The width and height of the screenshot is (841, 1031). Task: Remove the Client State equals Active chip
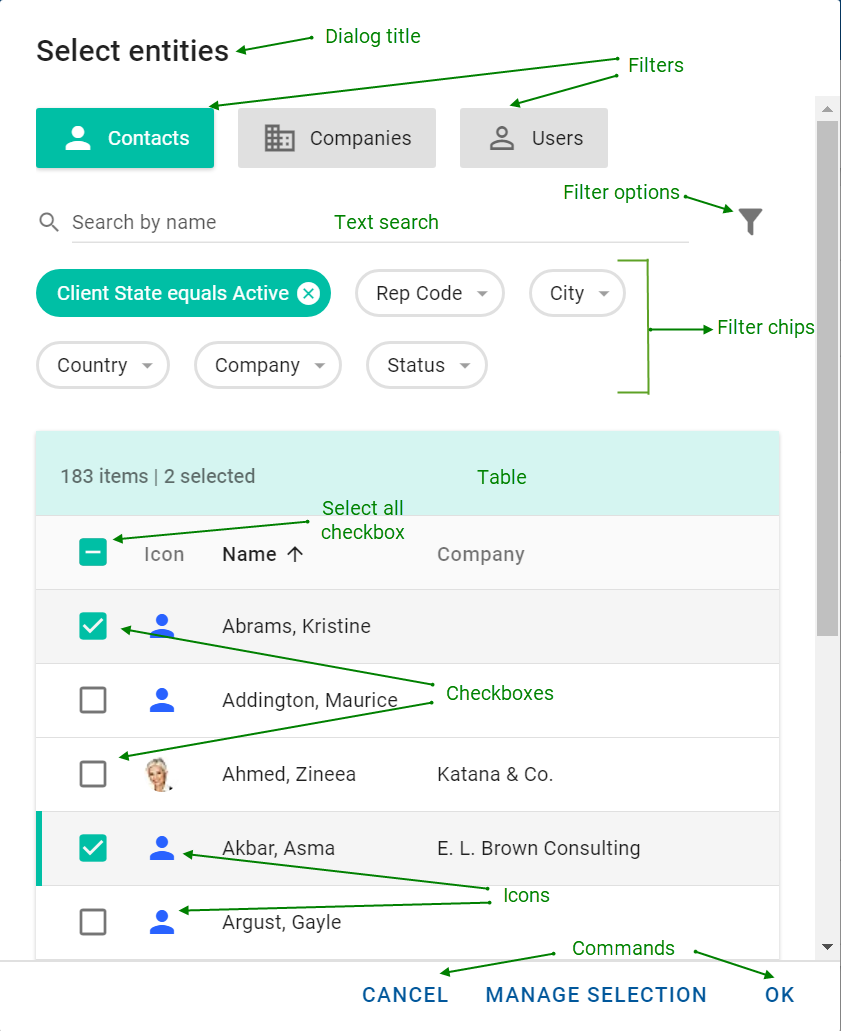tap(309, 293)
